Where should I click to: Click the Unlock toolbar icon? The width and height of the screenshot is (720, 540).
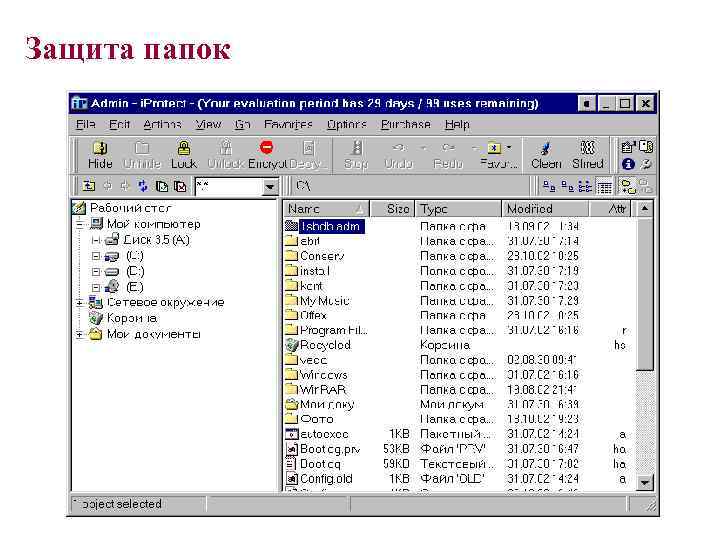(225, 148)
